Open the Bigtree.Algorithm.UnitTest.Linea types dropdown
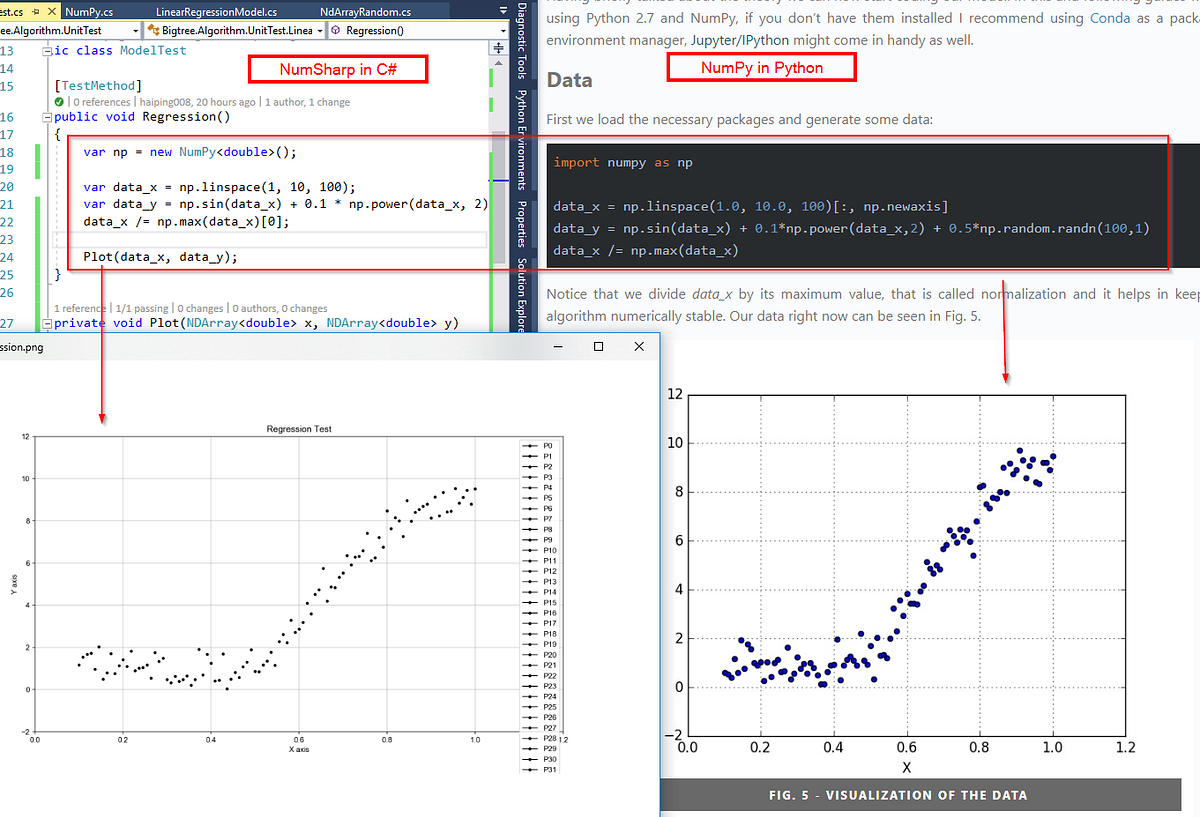Viewport: 1200px width, 817px height. [x=321, y=31]
